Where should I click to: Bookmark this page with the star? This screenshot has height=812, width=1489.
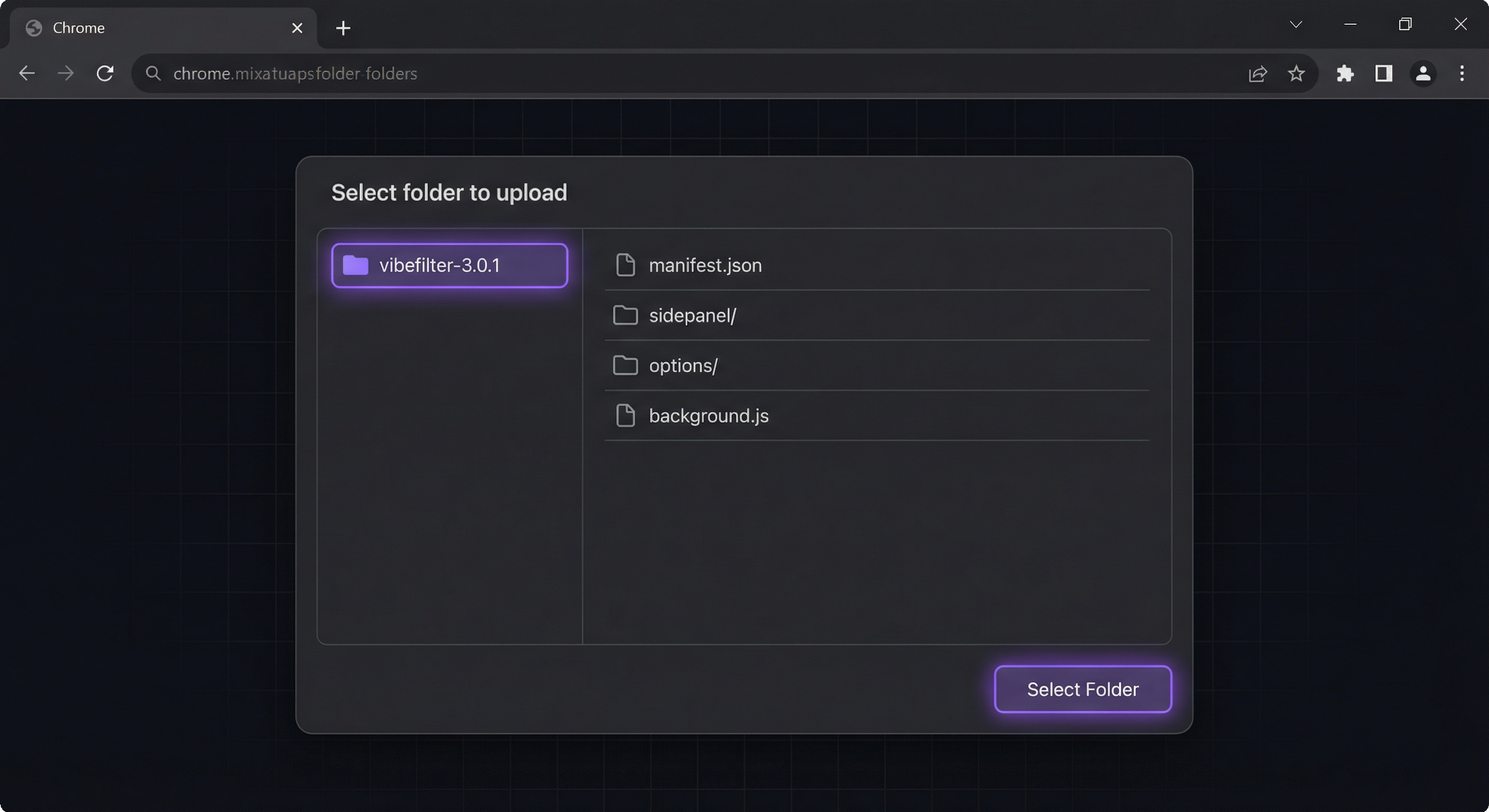[1297, 73]
